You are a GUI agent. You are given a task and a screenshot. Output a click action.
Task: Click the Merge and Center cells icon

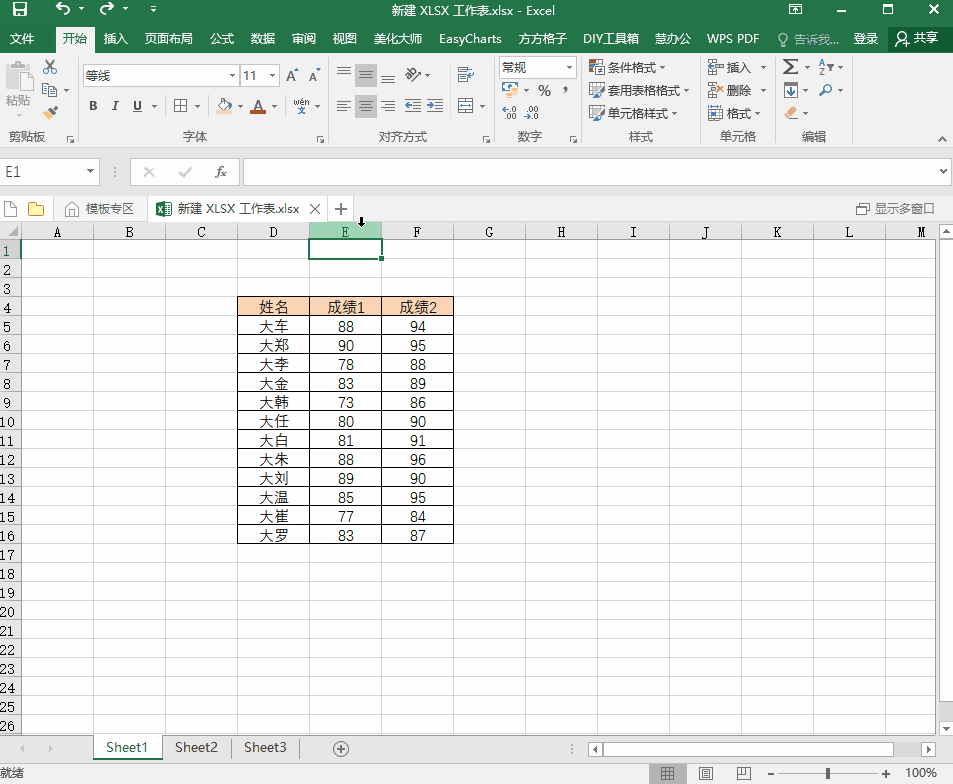click(x=466, y=106)
